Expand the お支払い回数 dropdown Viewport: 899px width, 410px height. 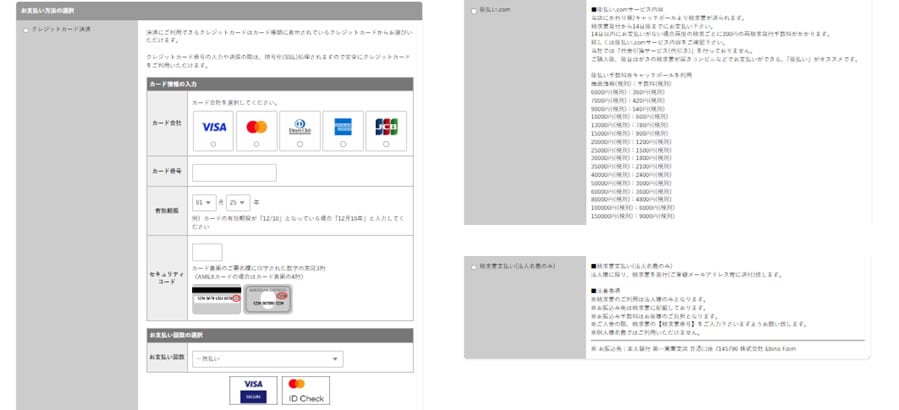[x=267, y=358]
